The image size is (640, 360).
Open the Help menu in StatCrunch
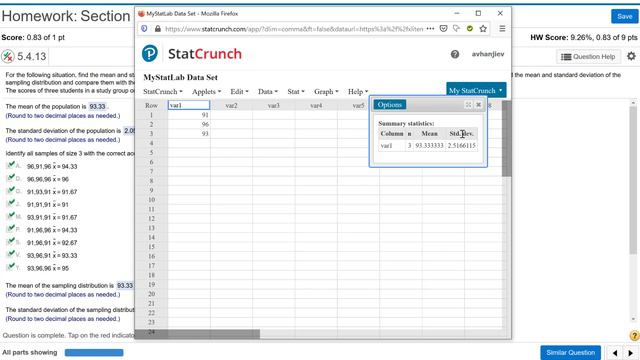click(358, 91)
